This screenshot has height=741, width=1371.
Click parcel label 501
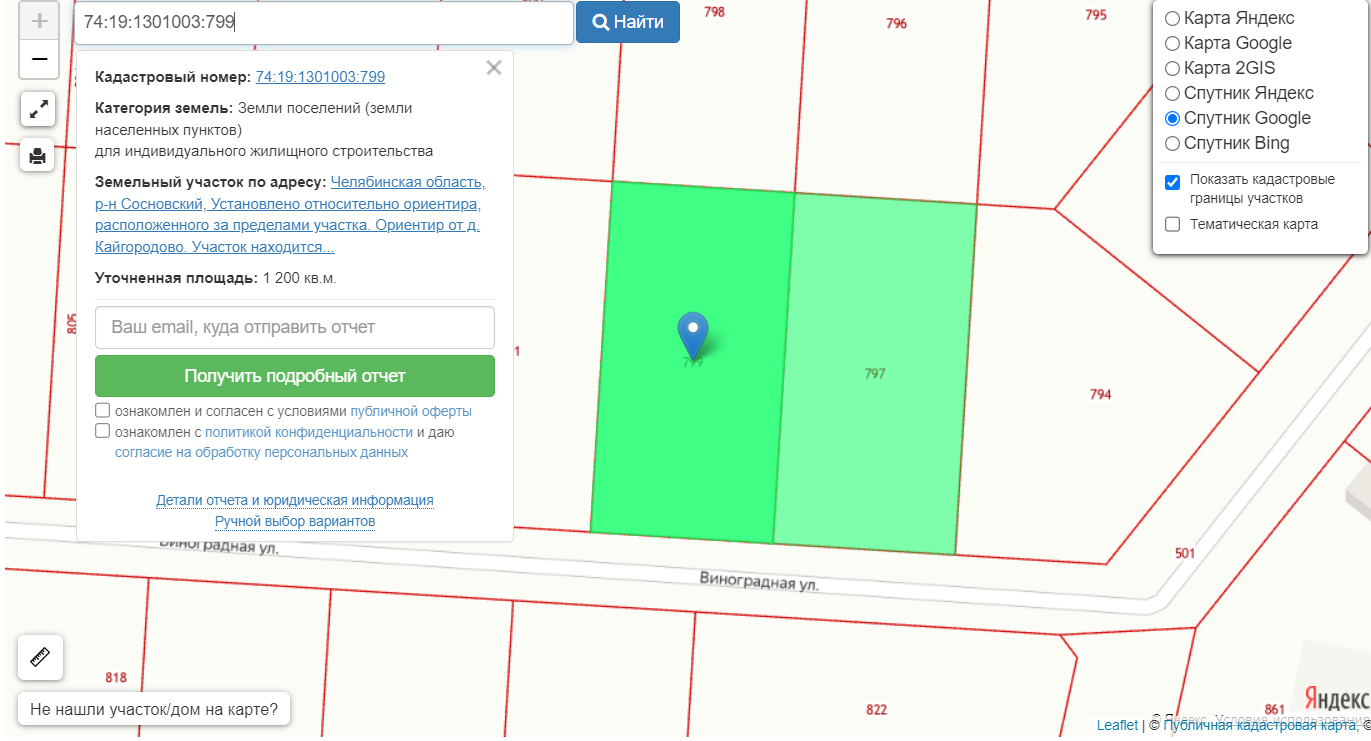(x=1185, y=553)
